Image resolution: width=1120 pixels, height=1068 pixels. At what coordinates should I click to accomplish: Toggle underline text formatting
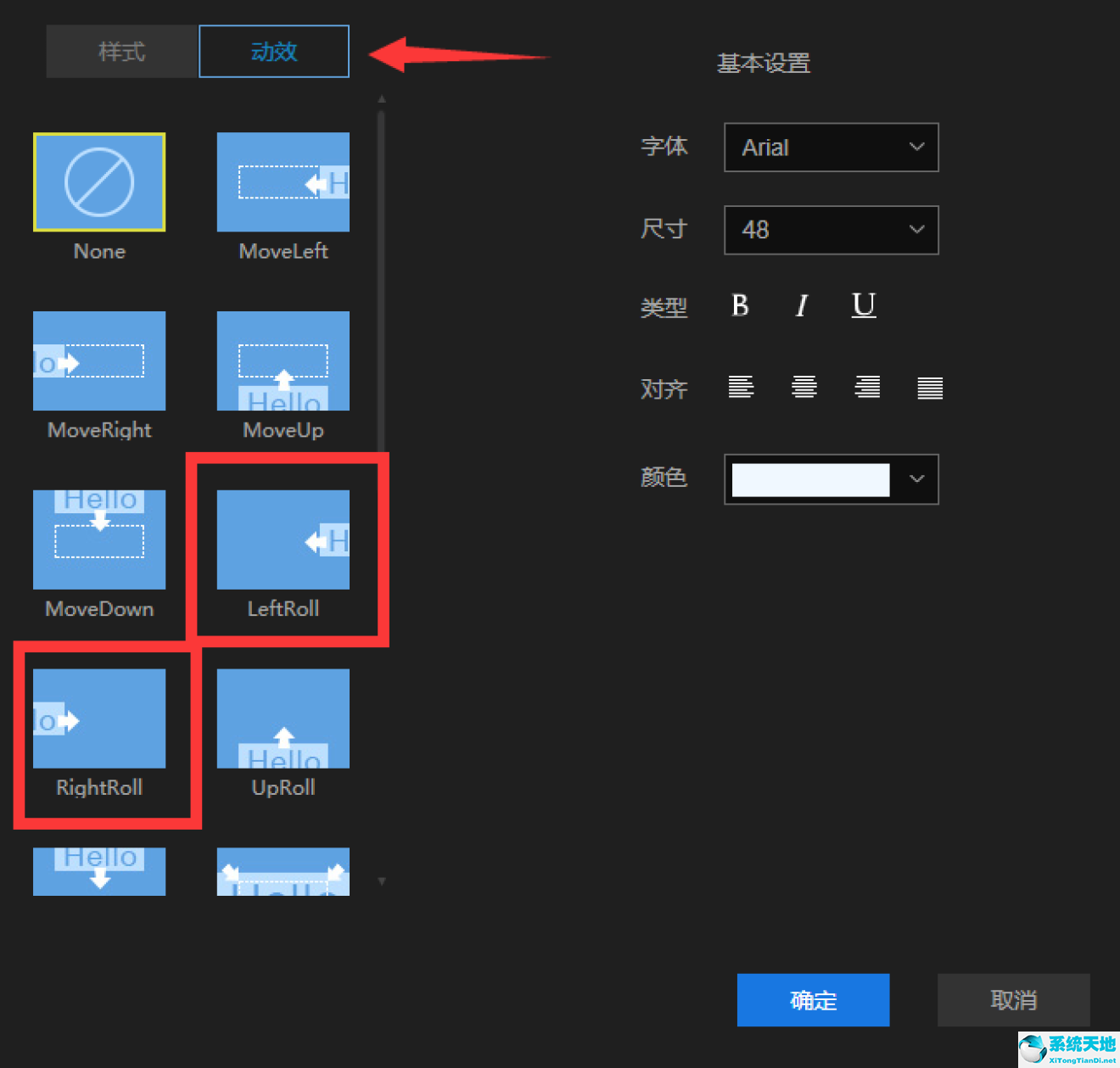863,305
